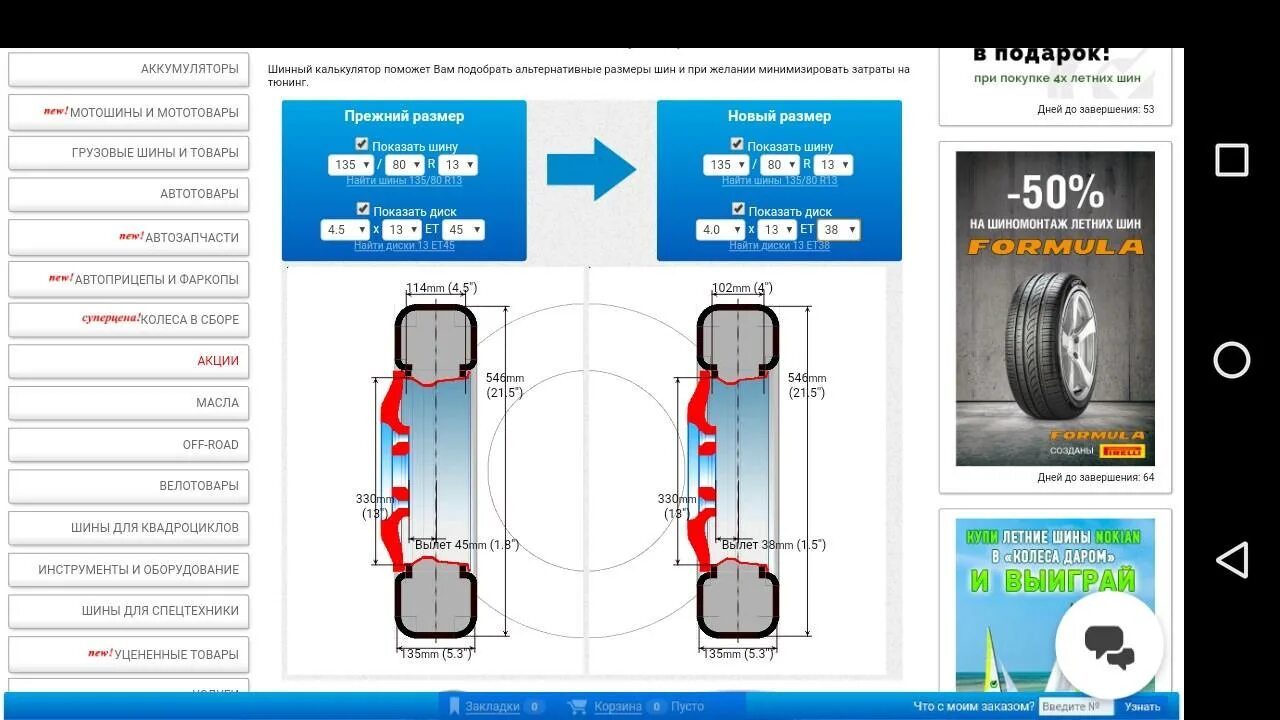The image size is (1280, 720).
Task: Open АВТОПРИЦЕПЫ И ФАРКОПЫ category
Action: click(129, 279)
